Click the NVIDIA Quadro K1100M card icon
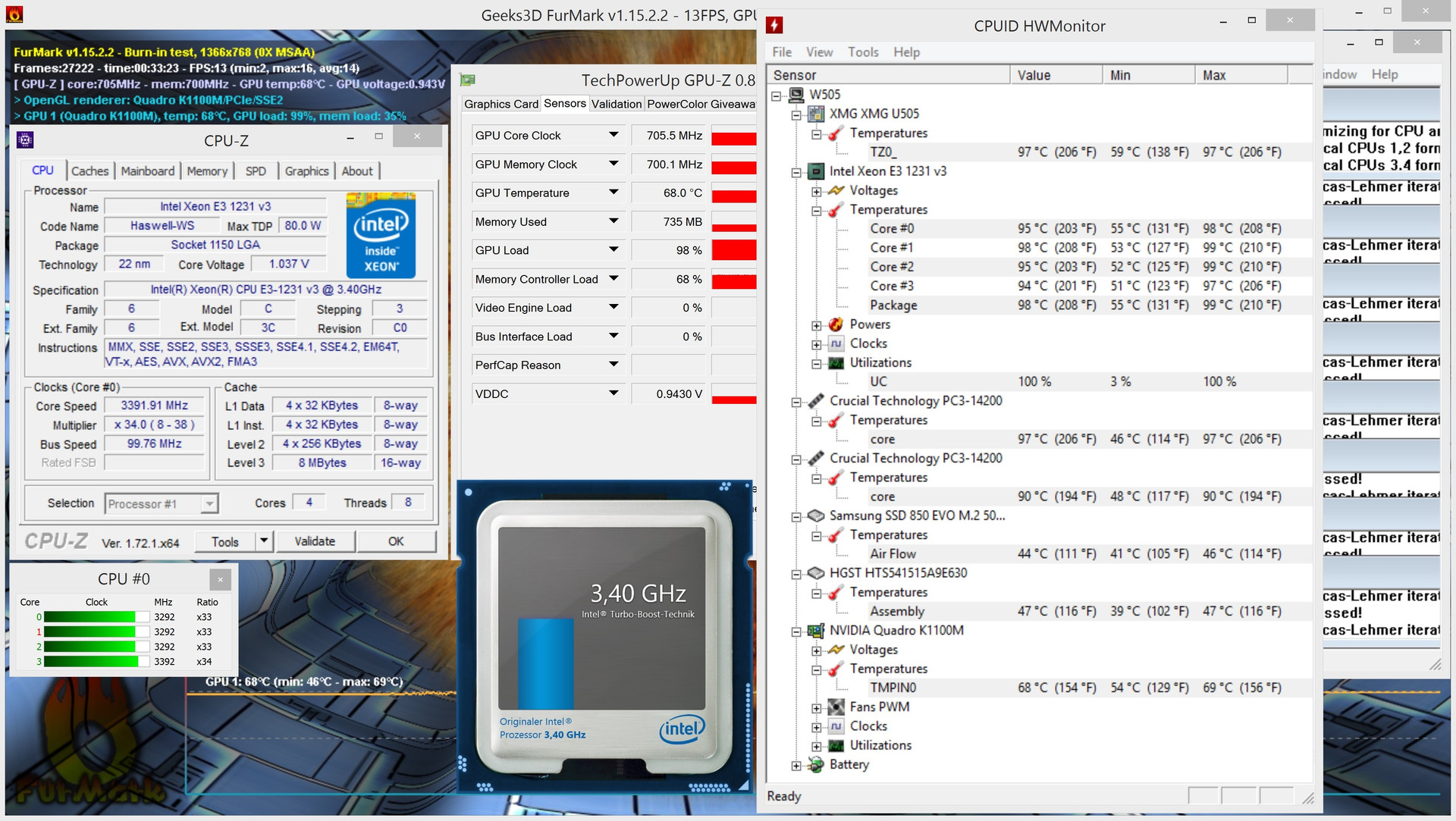1456x821 pixels. click(816, 631)
